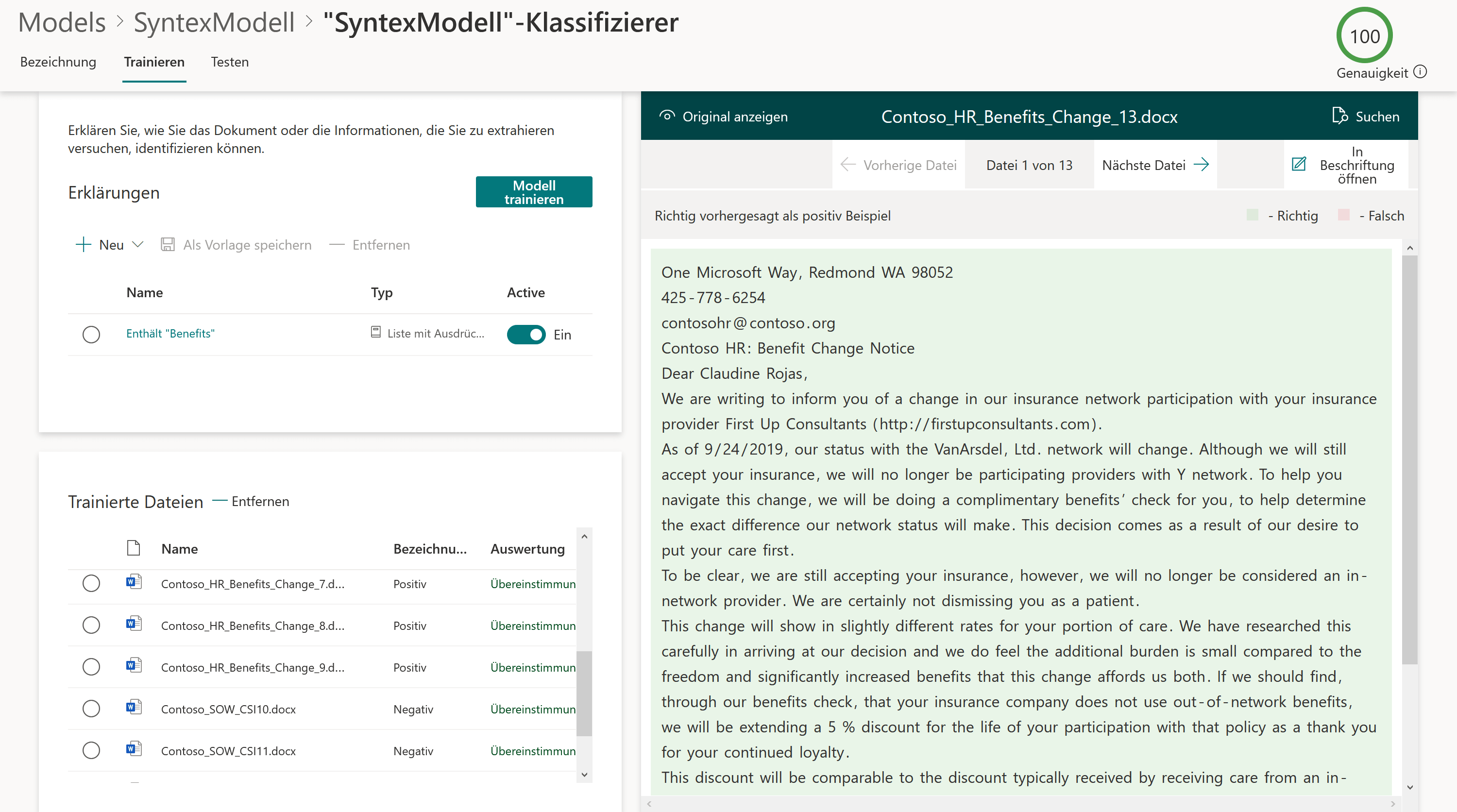The width and height of the screenshot is (1457, 812).
Task: Click the Typ column header
Action: click(382, 292)
